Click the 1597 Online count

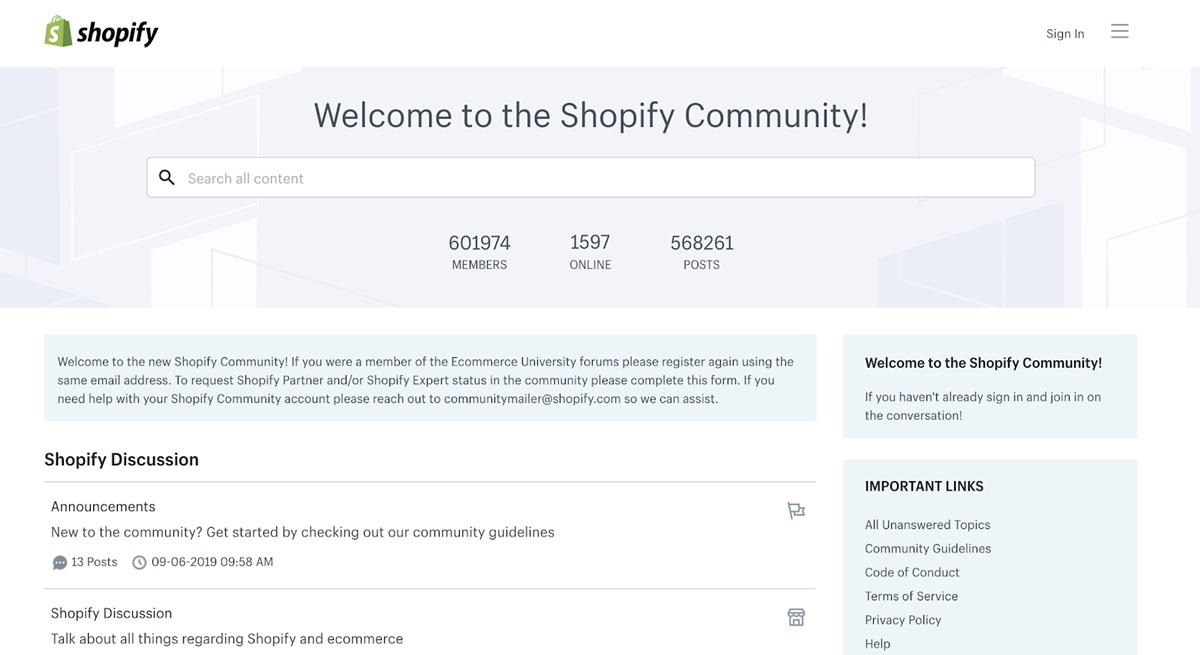[590, 243]
